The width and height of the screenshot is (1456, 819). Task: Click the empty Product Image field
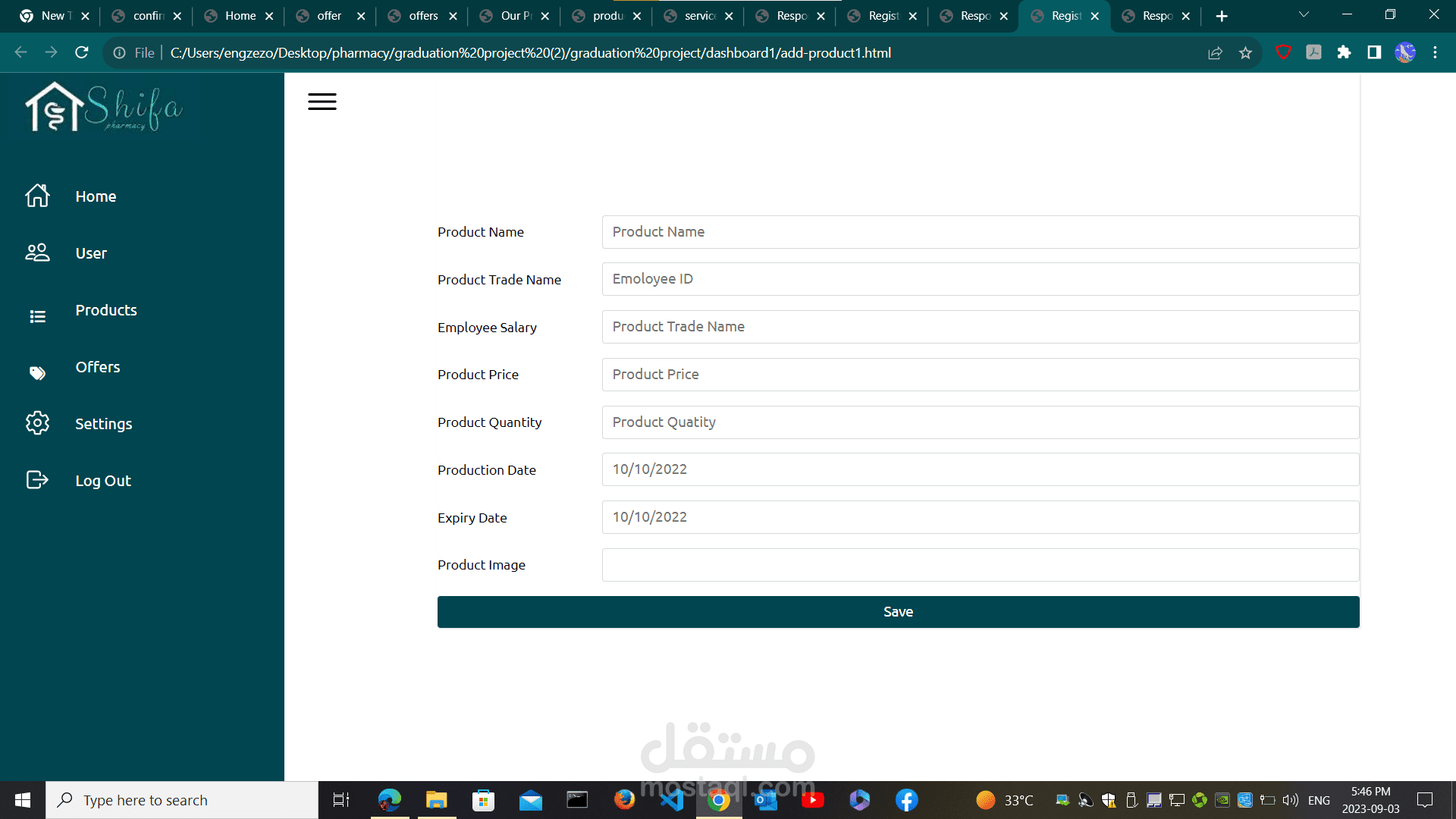(x=980, y=565)
